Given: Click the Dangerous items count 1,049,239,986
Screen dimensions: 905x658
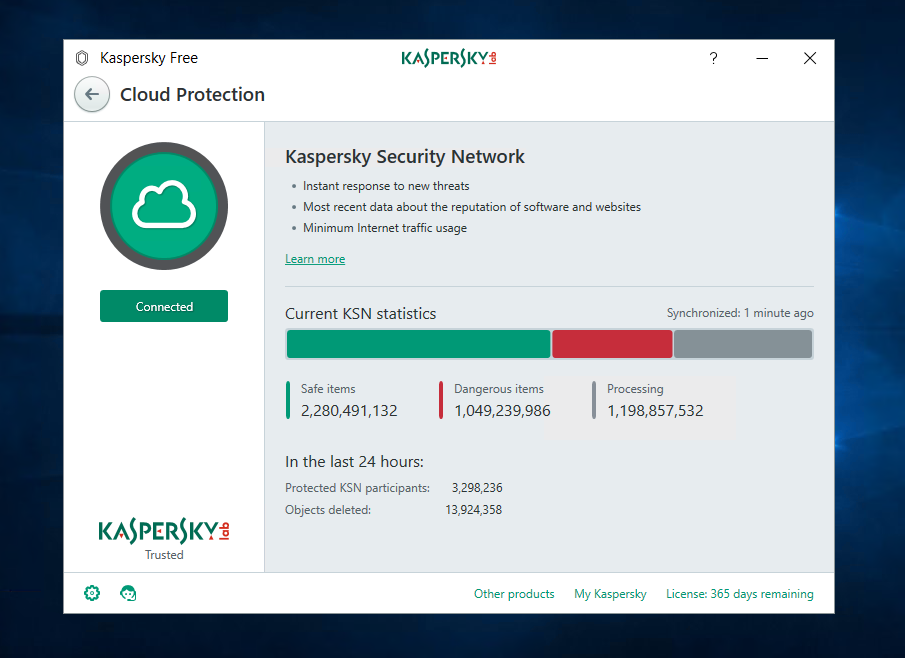Looking at the screenshot, I should [502, 411].
